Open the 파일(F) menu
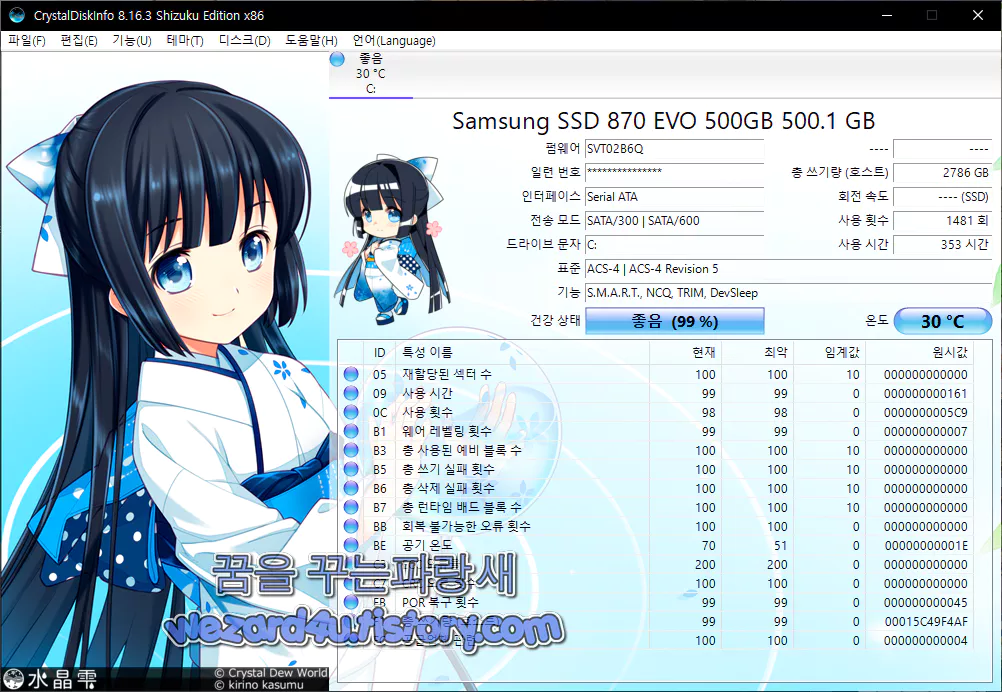1002x692 pixels. click(26, 41)
